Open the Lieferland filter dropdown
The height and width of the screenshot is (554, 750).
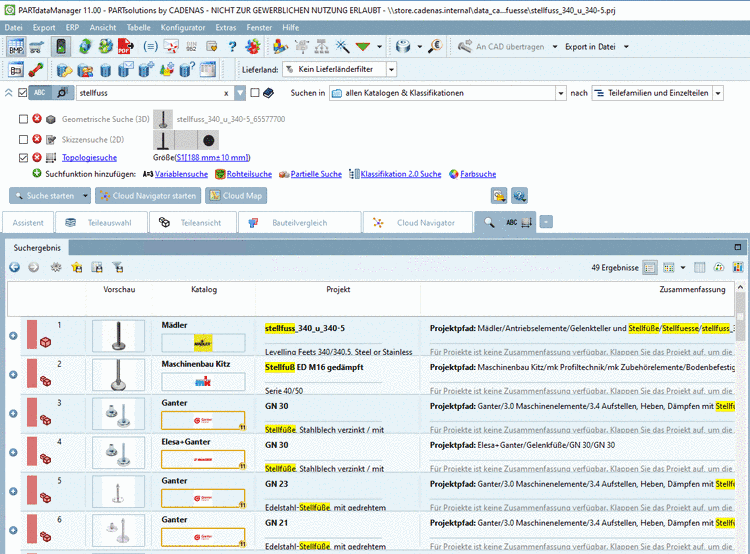pyautogui.click(x=391, y=70)
